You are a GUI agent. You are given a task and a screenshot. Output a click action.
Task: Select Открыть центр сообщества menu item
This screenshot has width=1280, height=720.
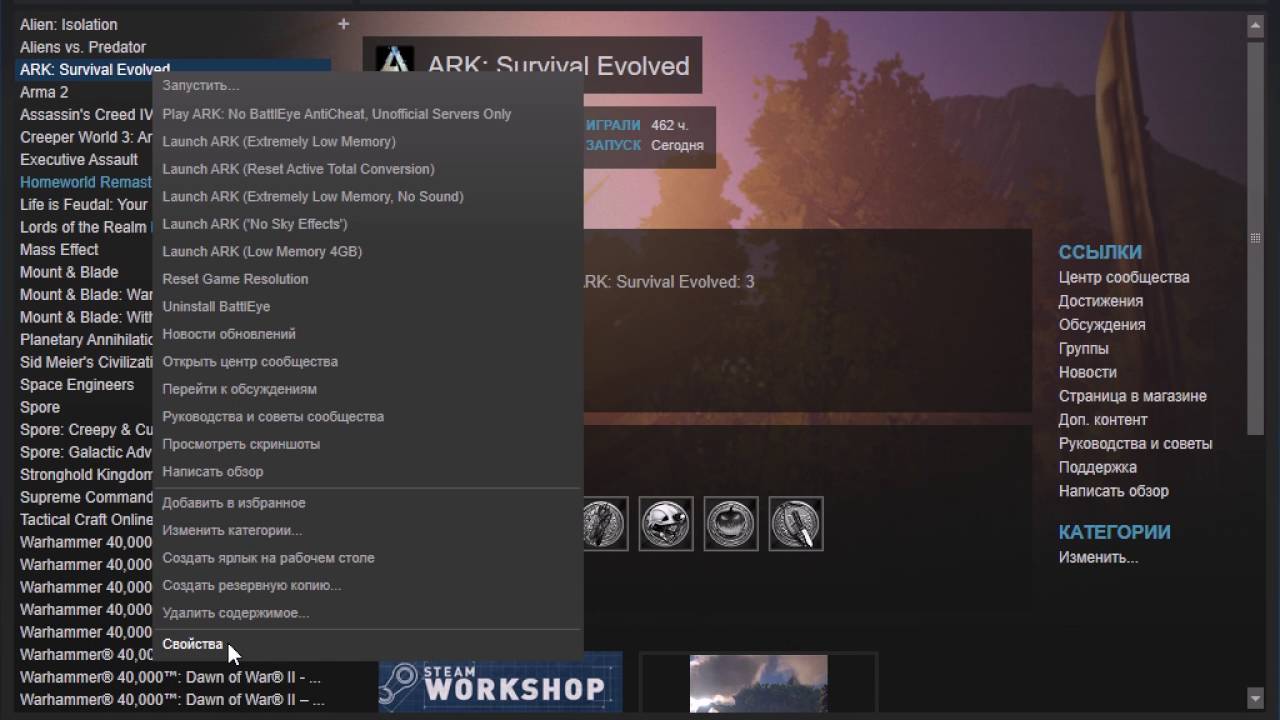coord(250,361)
